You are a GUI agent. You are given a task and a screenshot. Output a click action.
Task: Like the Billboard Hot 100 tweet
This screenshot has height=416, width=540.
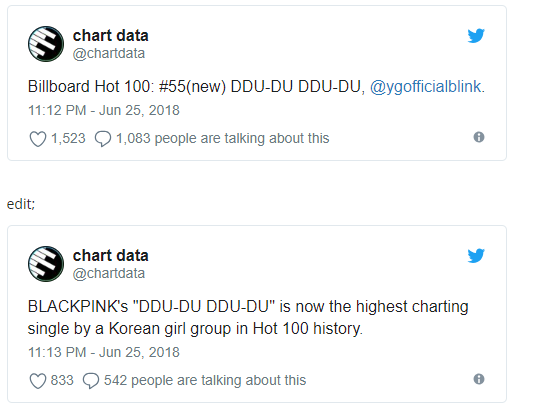(x=38, y=139)
